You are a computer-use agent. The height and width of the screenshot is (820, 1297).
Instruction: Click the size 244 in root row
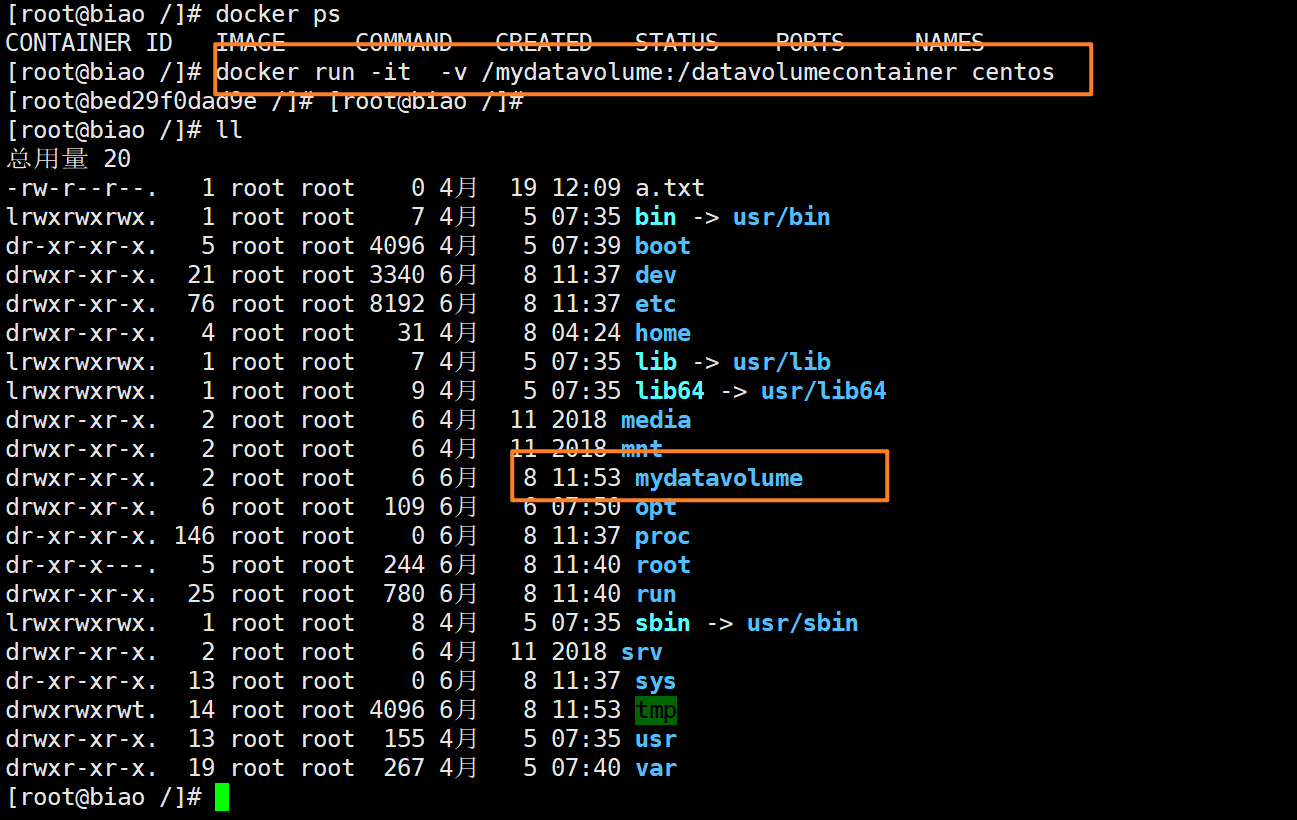404,565
